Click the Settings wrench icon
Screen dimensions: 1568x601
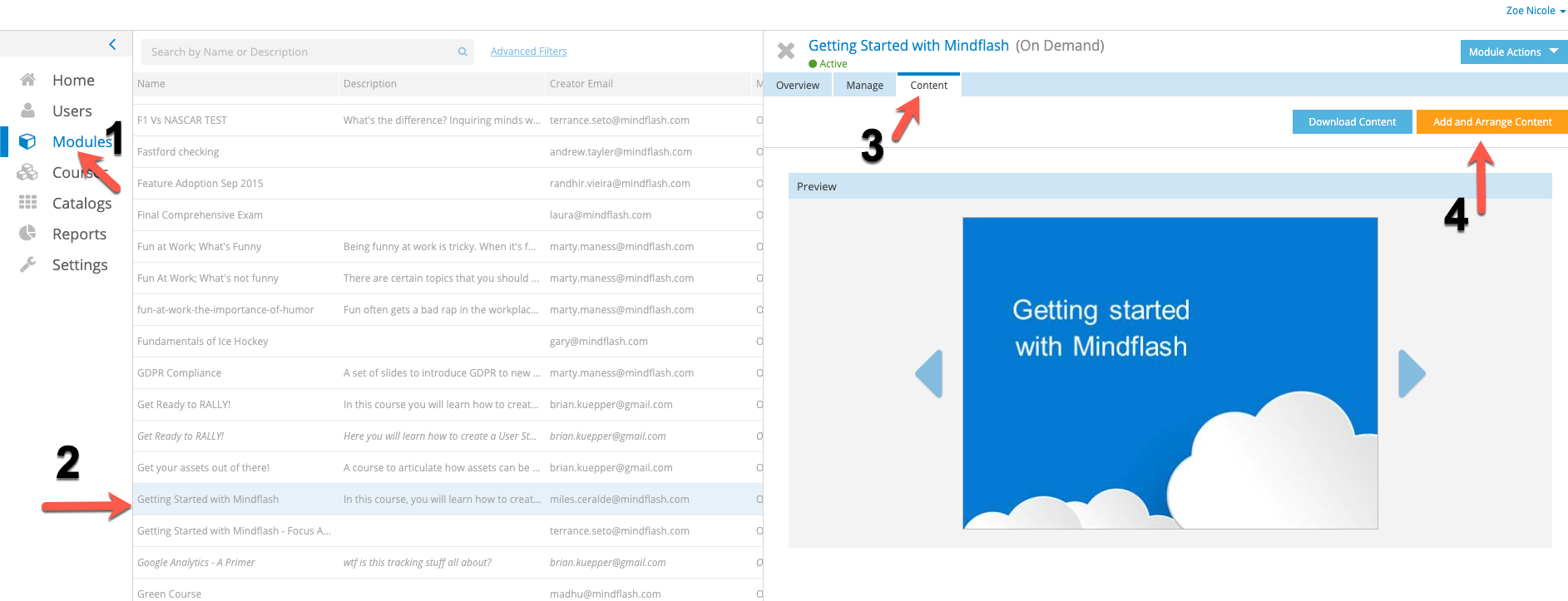pyautogui.click(x=27, y=264)
